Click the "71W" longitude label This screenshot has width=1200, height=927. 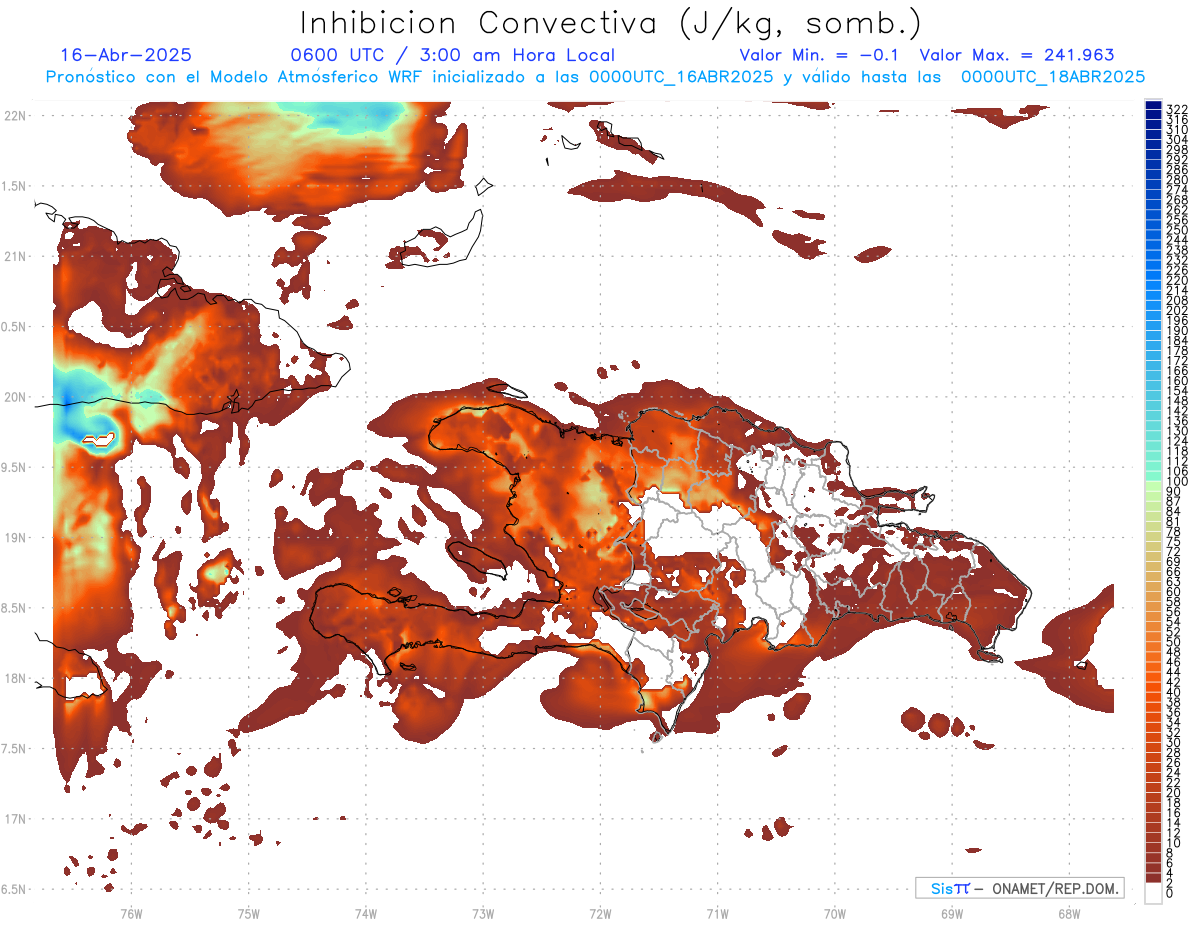coord(717,913)
